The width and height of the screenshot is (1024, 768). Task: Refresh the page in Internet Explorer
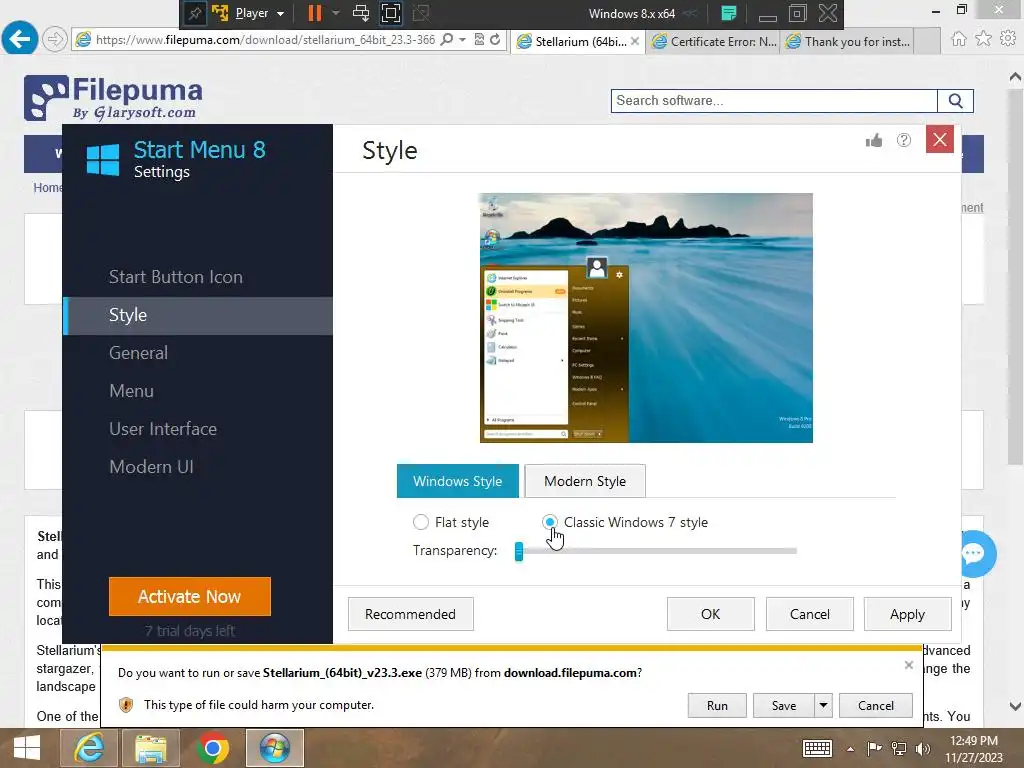(x=495, y=40)
